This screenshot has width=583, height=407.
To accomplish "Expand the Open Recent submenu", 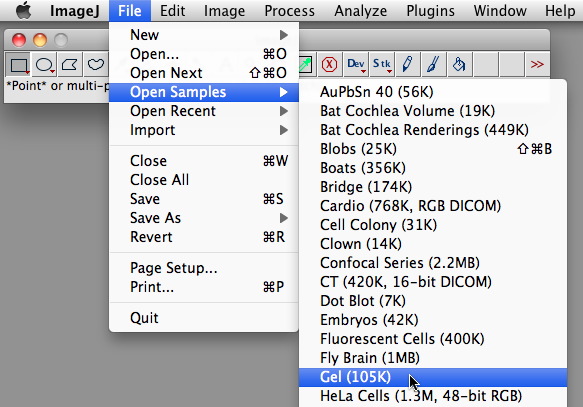I will point(204,111).
